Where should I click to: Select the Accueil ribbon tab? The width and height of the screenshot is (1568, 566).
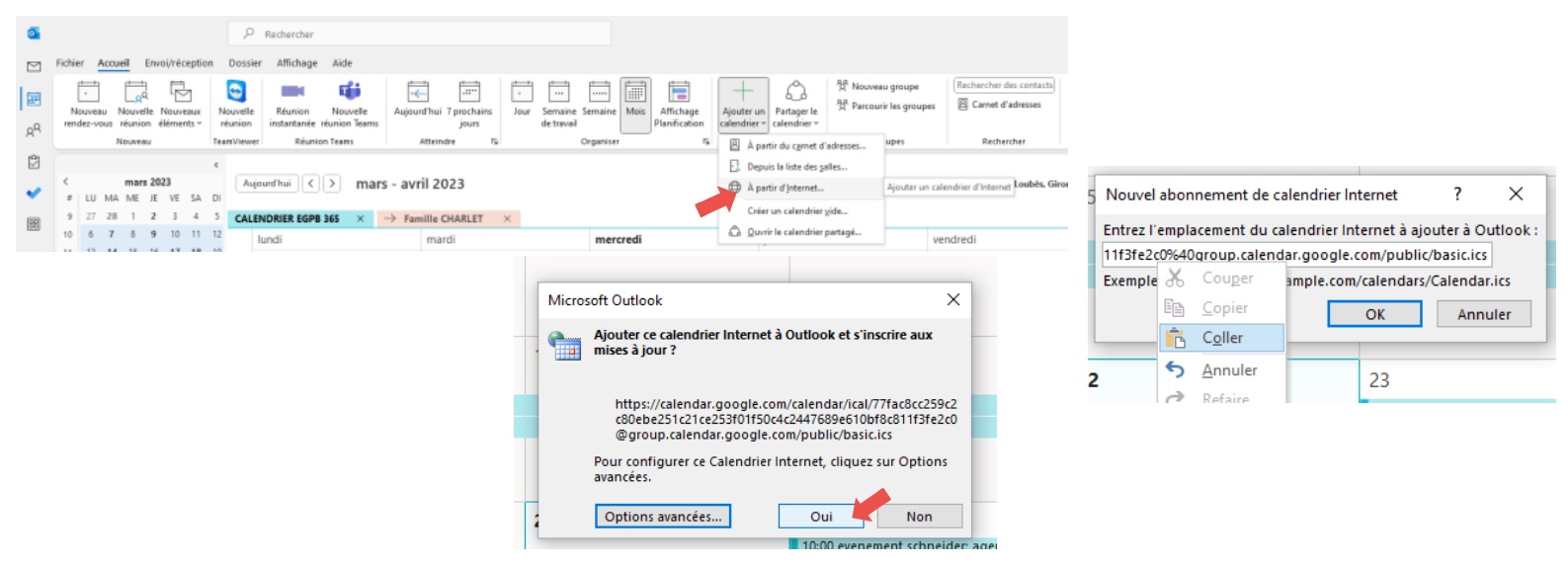click(114, 63)
